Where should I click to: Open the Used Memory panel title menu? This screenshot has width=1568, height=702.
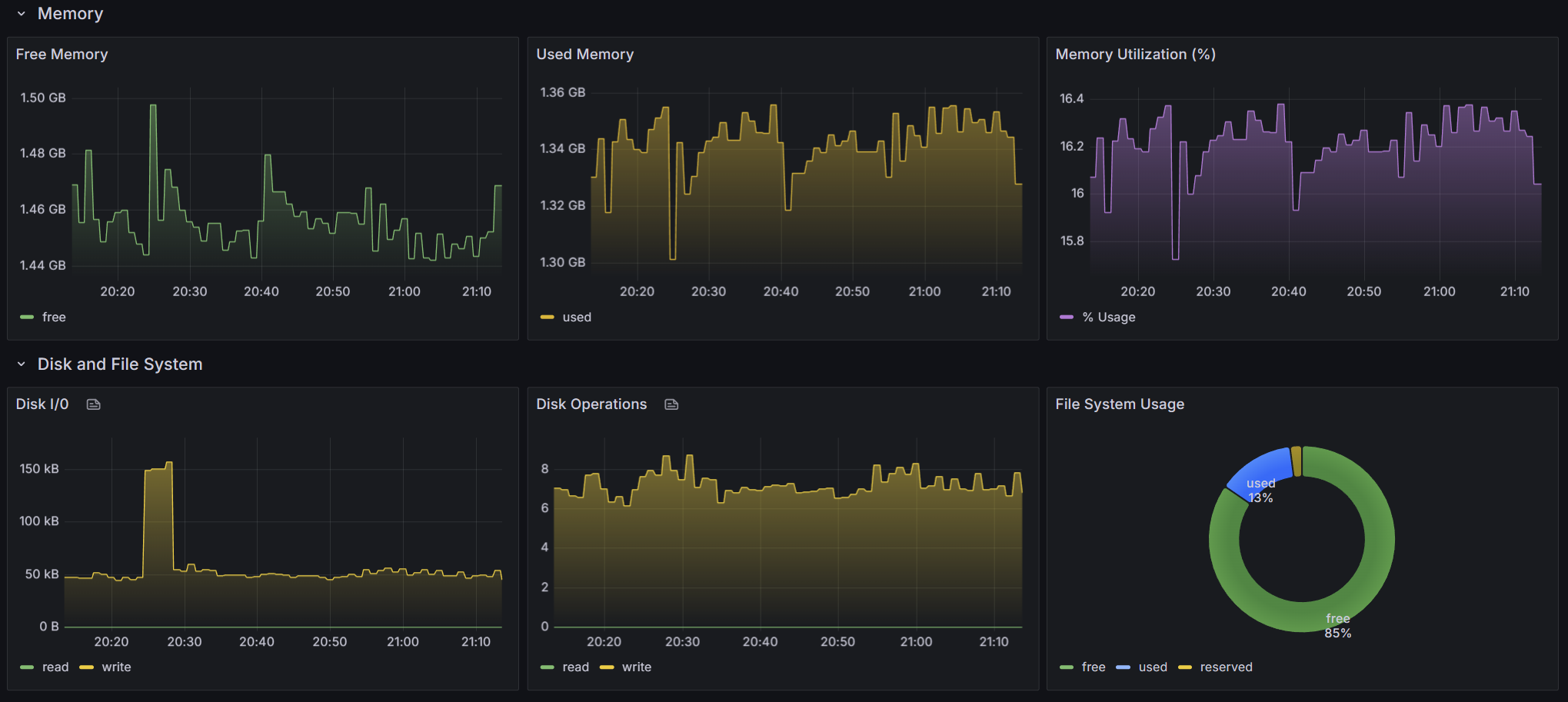pos(584,55)
